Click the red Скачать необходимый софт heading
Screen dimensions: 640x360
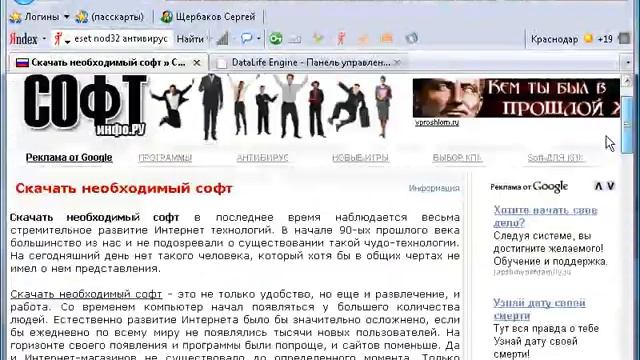point(124,189)
